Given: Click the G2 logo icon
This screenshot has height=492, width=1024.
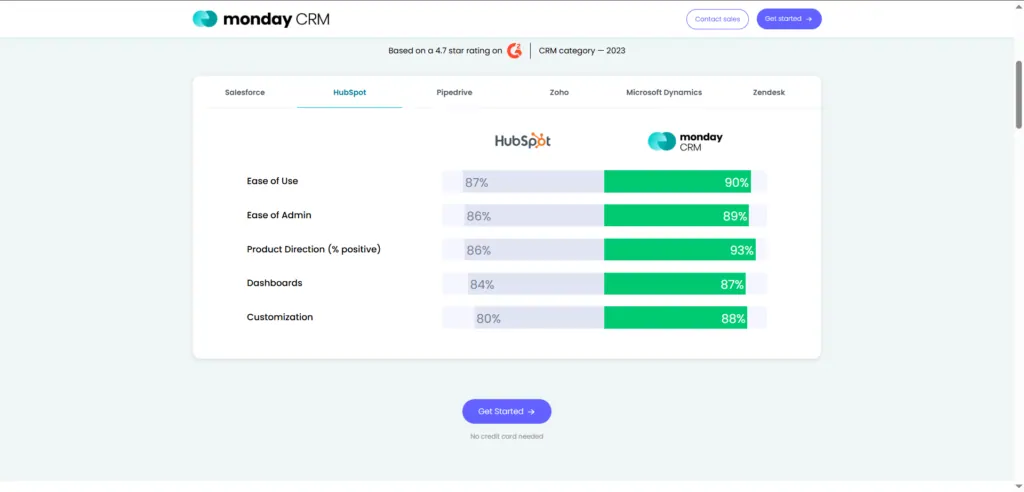Looking at the screenshot, I should [x=515, y=50].
